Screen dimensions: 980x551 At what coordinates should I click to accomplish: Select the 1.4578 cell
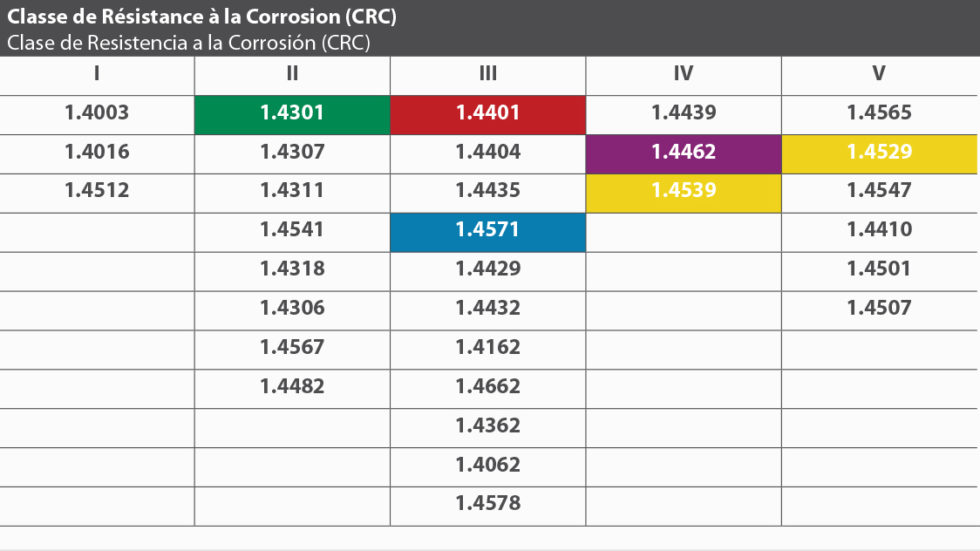coord(488,504)
